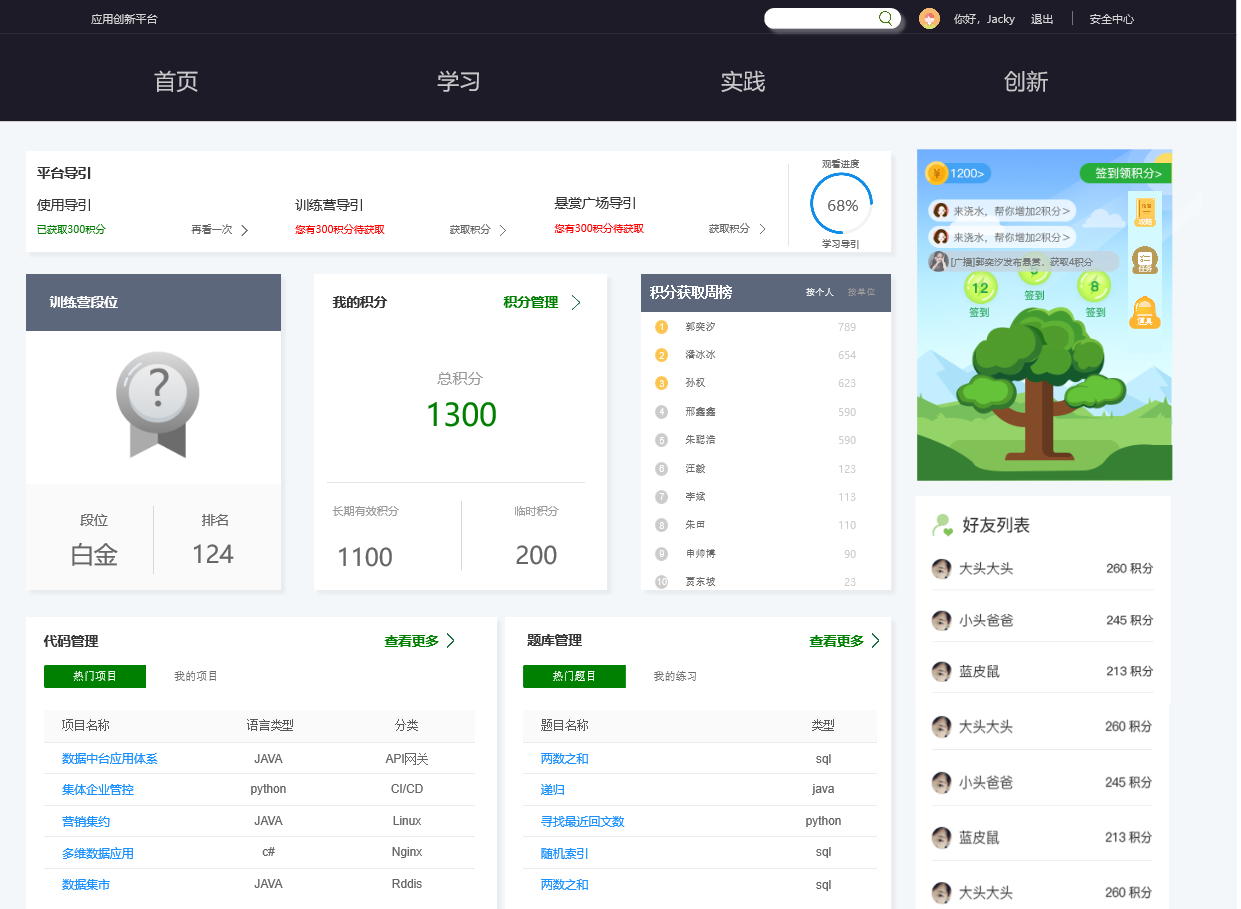This screenshot has width=1241, height=909.
Task: Show leaderboard 按单位
Action: pyautogui.click(x=861, y=293)
